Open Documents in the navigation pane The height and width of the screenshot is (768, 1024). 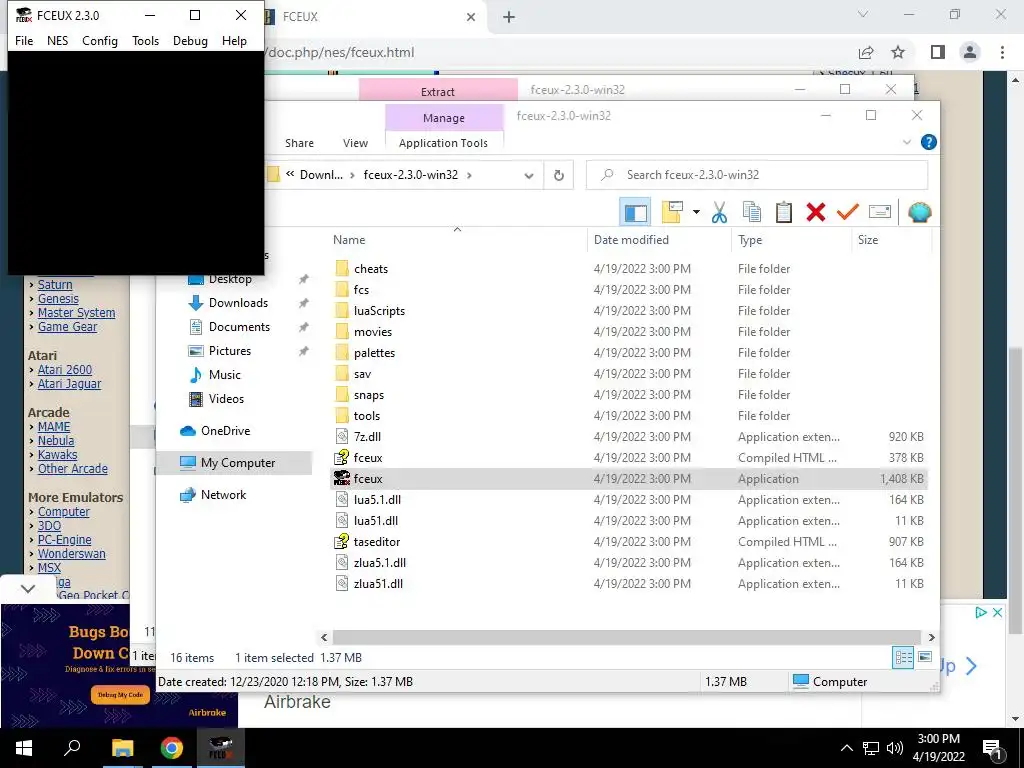239,327
